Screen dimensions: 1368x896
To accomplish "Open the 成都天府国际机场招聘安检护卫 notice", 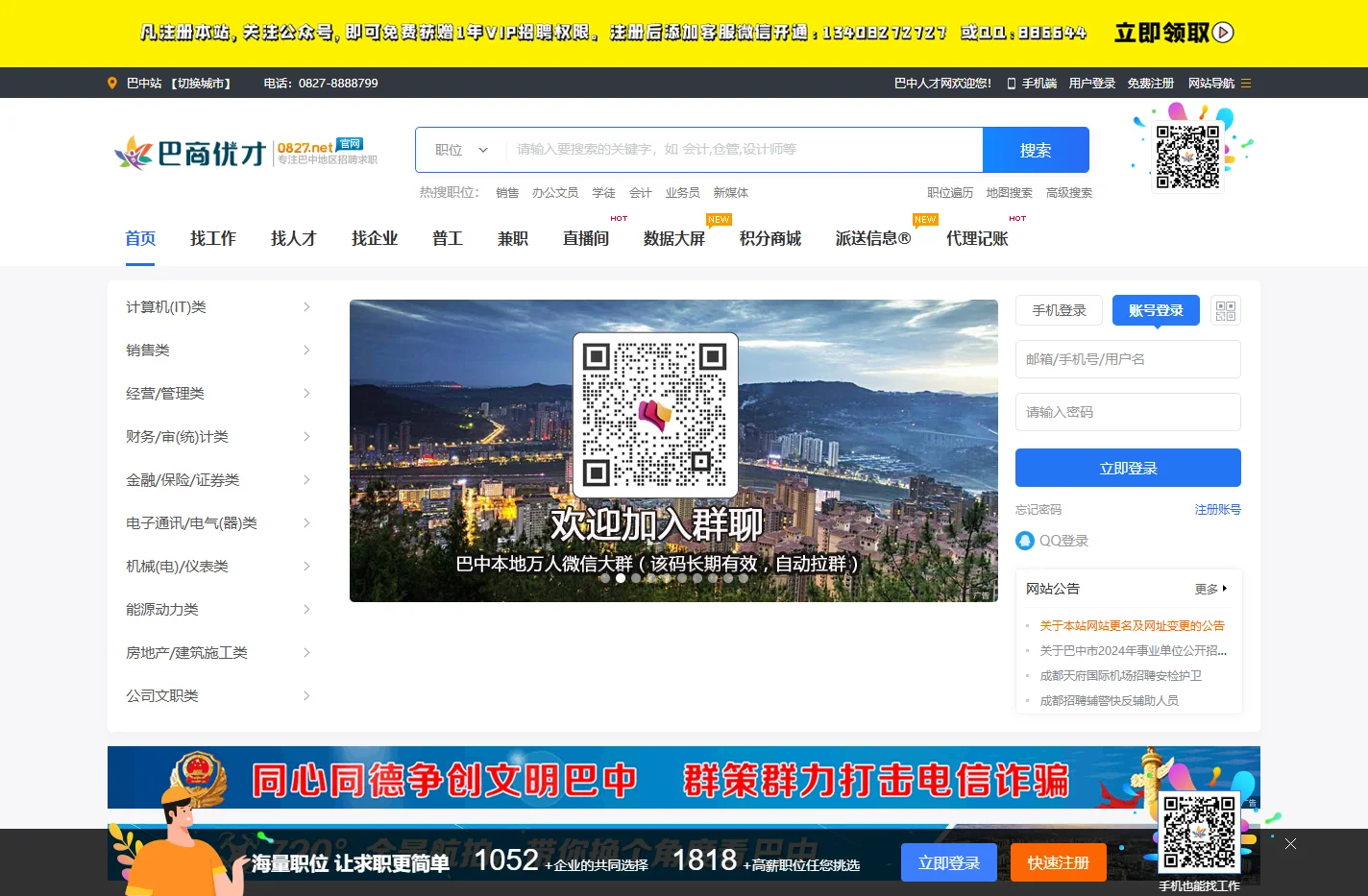I will pyautogui.click(x=1120, y=676).
